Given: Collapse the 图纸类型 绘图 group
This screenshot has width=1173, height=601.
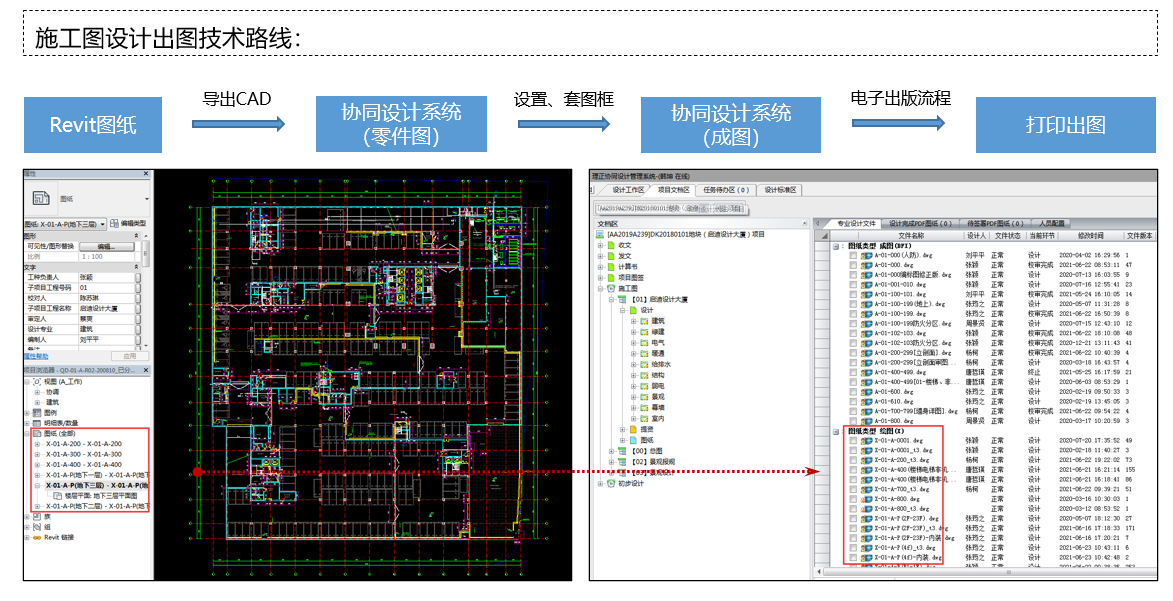Looking at the screenshot, I should pos(837,431).
